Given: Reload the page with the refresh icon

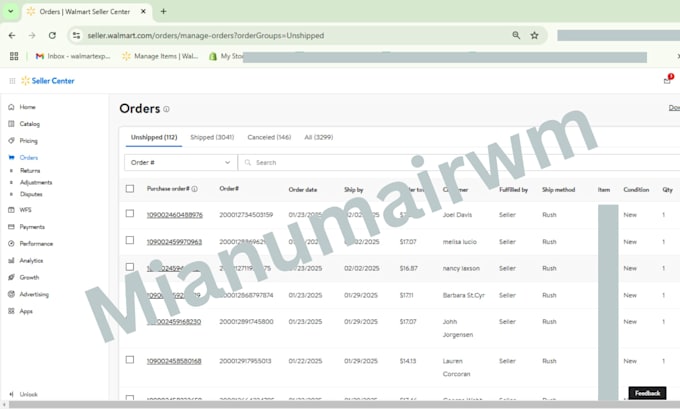Looking at the screenshot, I should pyautogui.click(x=52, y=35).
